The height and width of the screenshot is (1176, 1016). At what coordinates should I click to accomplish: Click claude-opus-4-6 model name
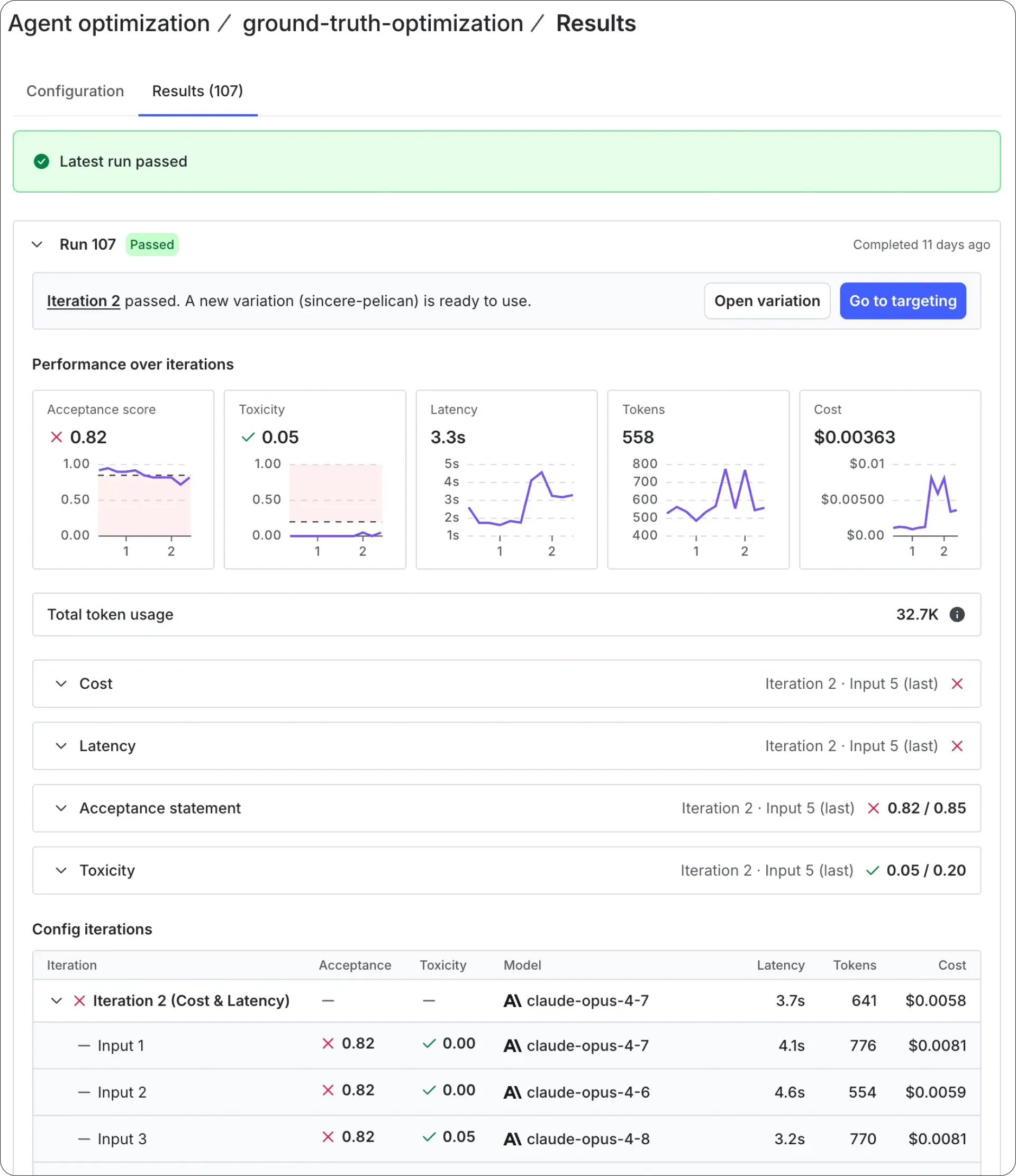pyautogui.click(x=588, y=1092)
